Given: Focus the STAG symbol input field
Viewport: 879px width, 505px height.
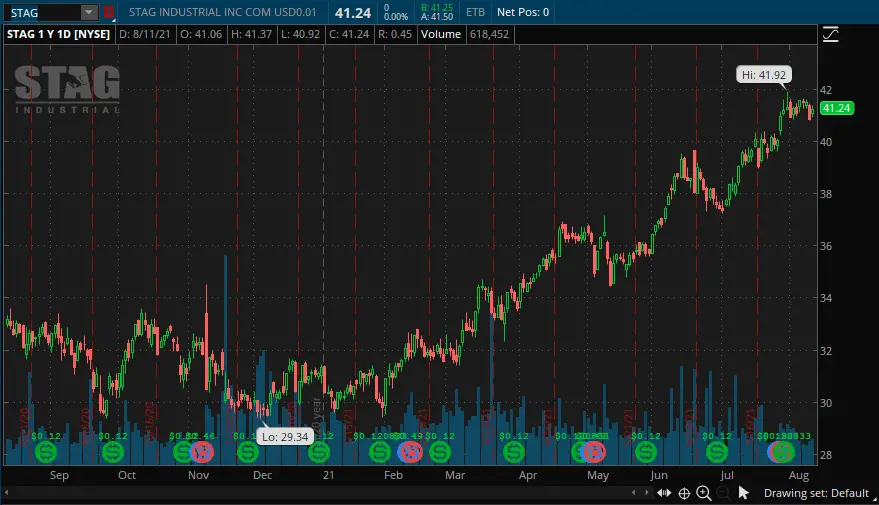Looking at the screenshot, I should pyautogui.click(x=43, y=12).
